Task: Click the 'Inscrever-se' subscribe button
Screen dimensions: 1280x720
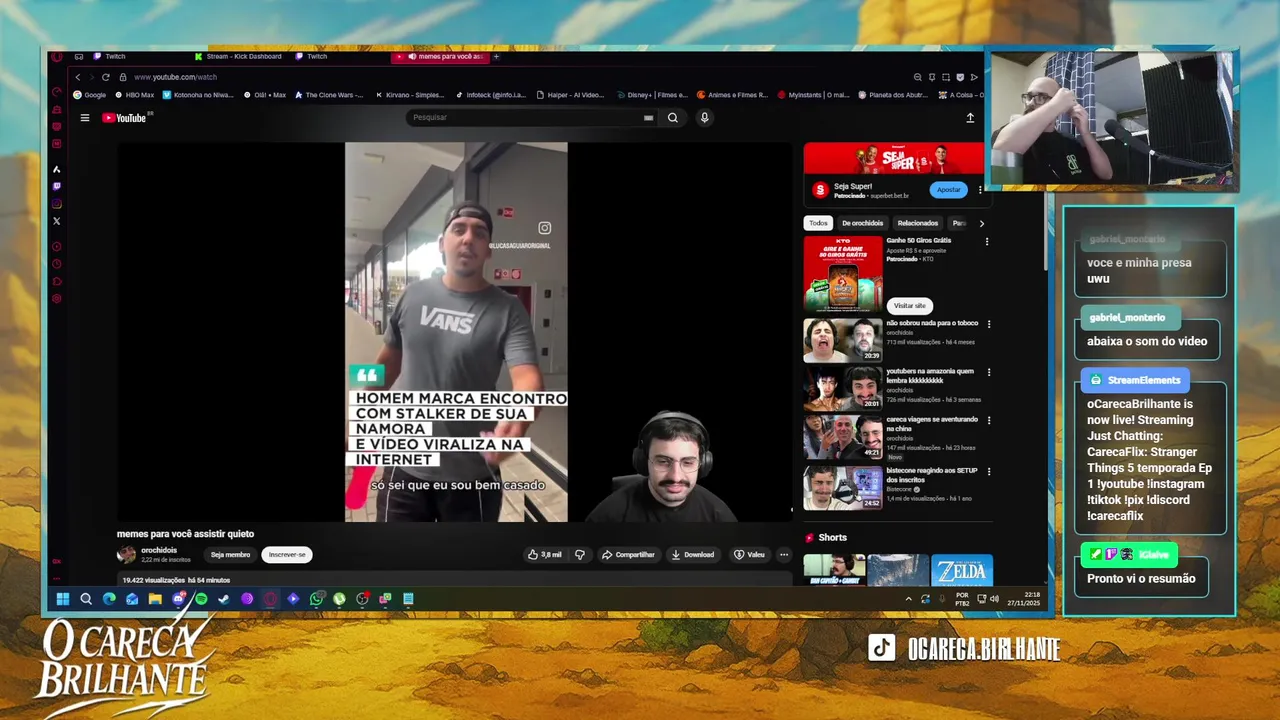Action: pyautogui.click(x=287, y=555)
